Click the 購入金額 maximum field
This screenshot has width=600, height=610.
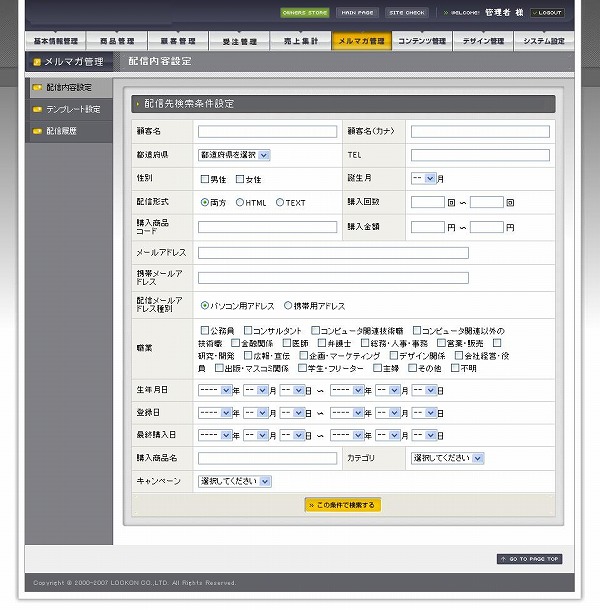(487, 227)
